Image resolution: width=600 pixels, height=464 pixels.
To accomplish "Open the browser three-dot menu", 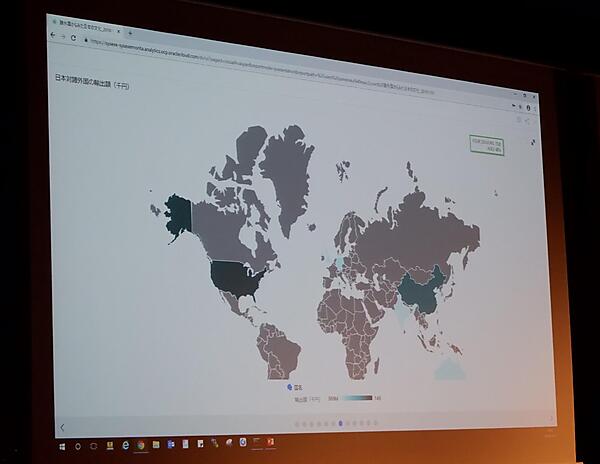I will click(535, 109).
